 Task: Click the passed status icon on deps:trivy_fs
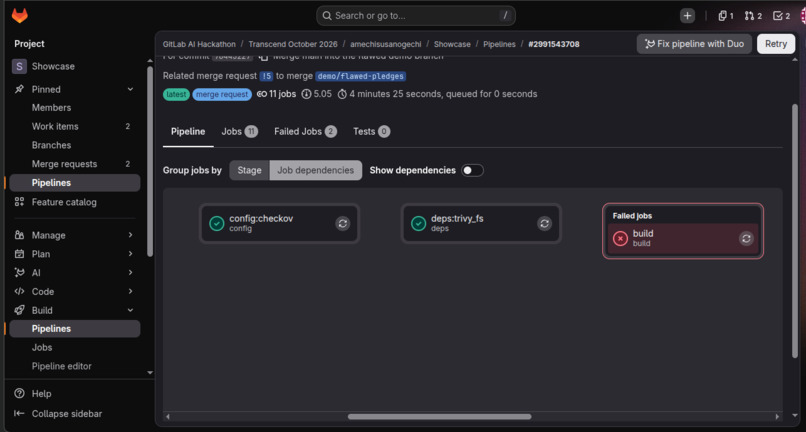tap(418, 223)
